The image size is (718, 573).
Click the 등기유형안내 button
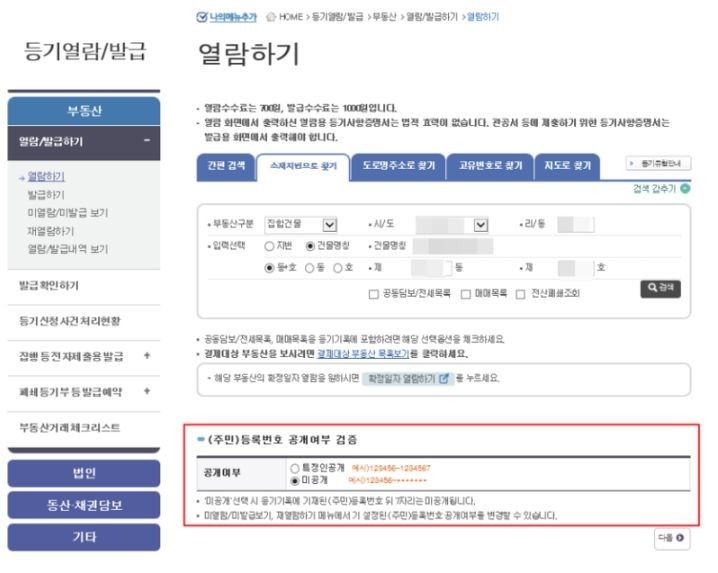click(x=658, y=164)
